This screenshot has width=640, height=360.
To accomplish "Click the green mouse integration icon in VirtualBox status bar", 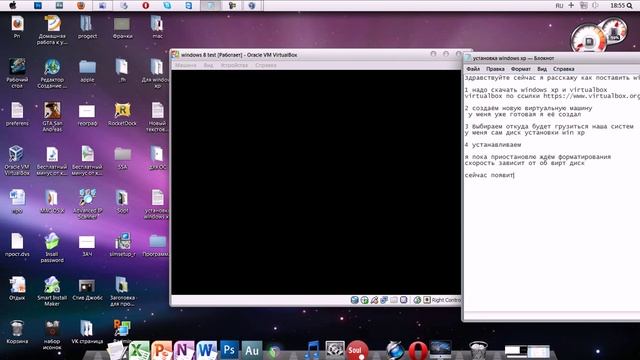I will pyautogui.click(x=417, y=300).
